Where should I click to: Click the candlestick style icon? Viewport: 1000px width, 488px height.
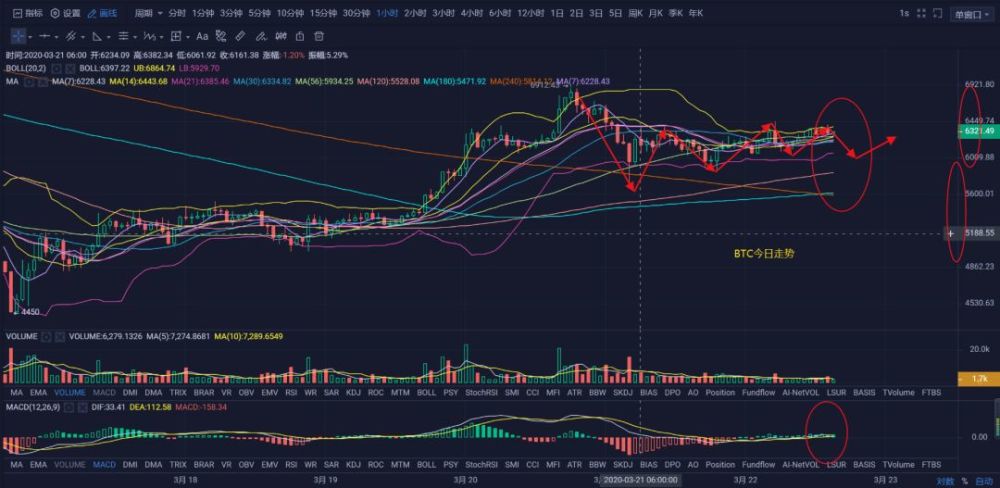(281, 36)
